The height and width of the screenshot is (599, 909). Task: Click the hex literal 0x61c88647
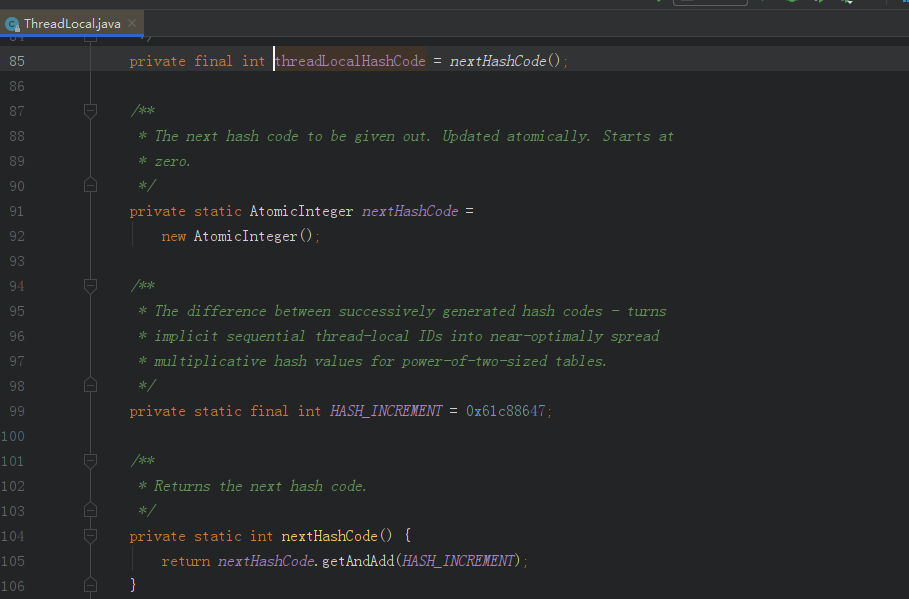507,411
